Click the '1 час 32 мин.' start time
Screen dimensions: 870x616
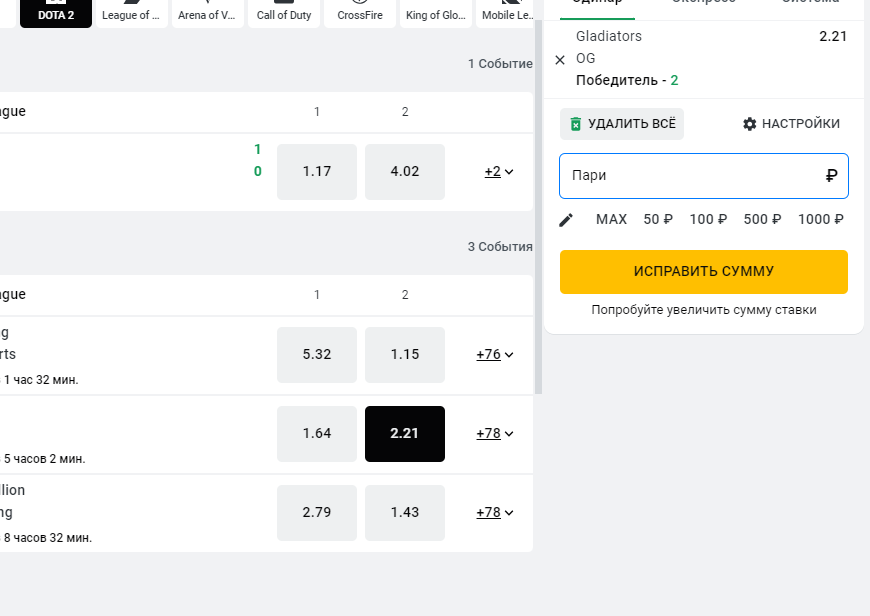click(x=41, y=380)
